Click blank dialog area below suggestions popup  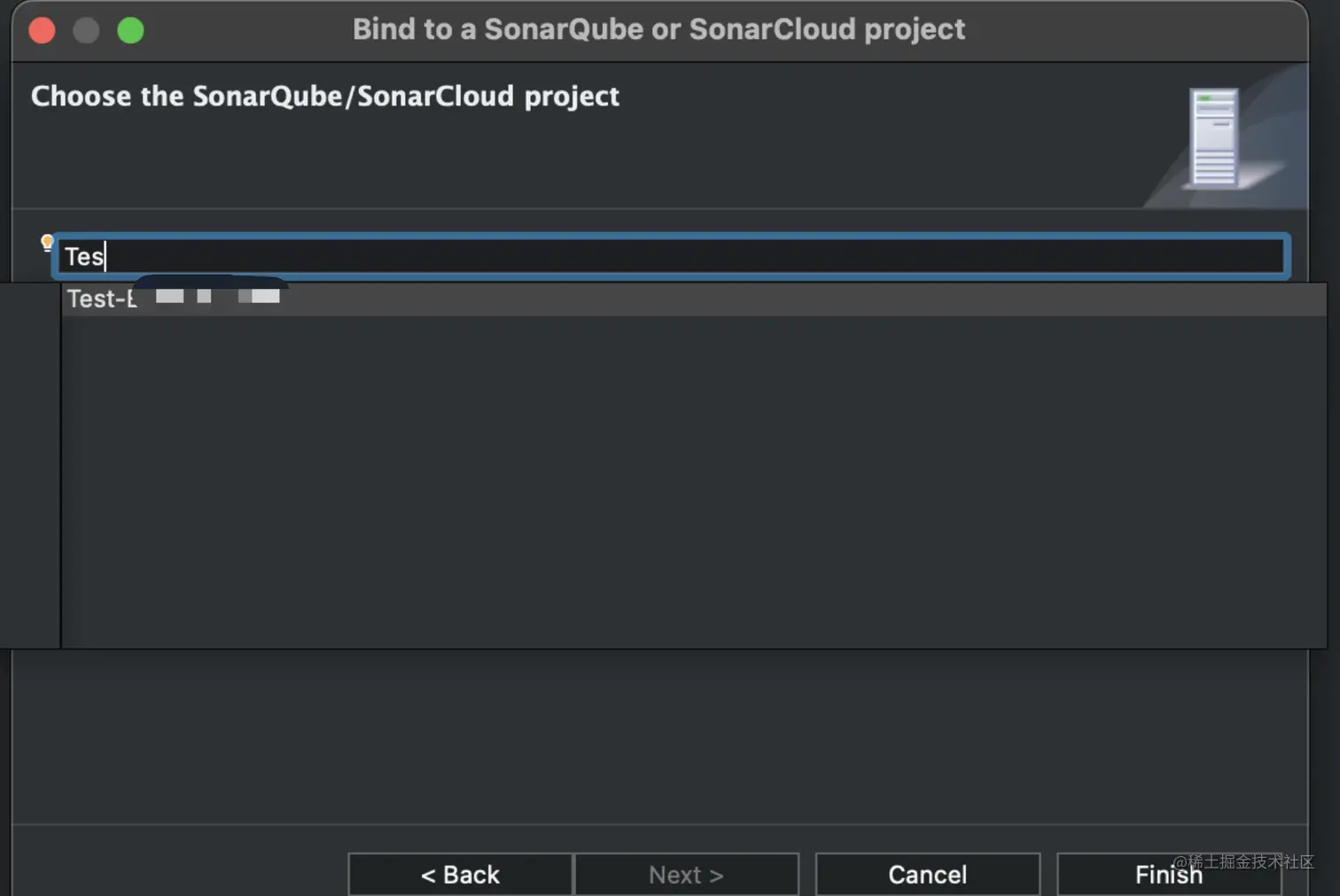tap(656, 736)
